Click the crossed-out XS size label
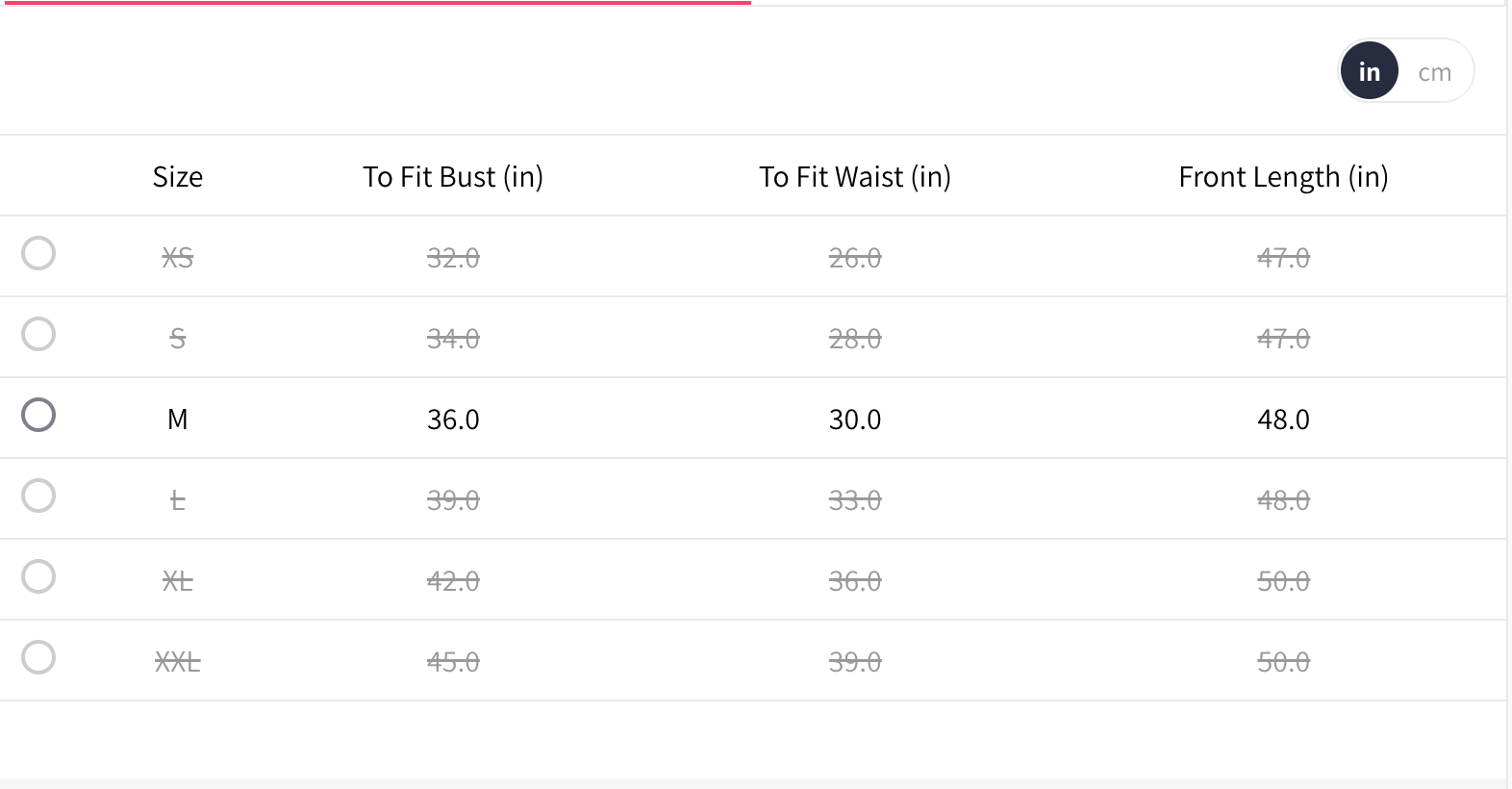The image size is (1512, 789). (178, 258)
